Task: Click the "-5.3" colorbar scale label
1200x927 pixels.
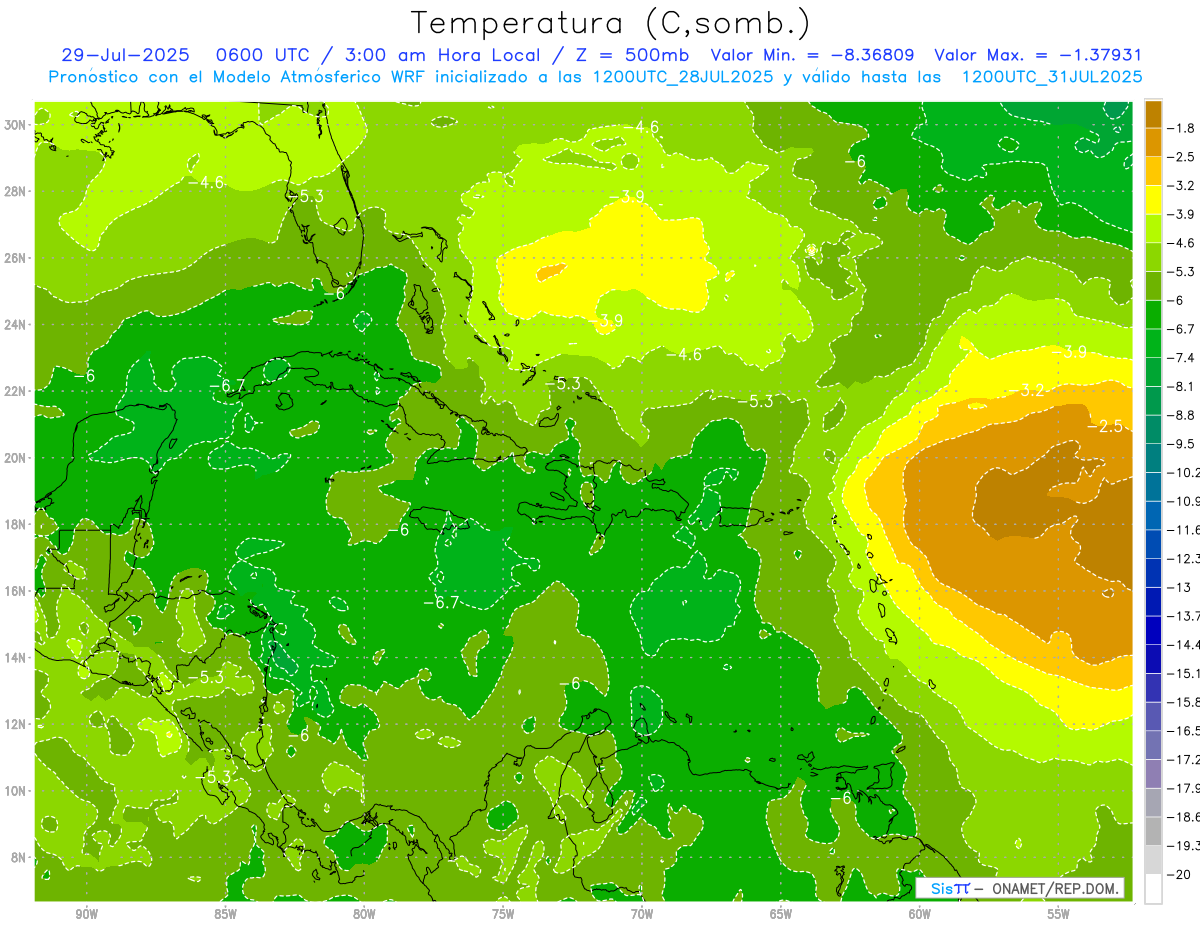Action: pos(1180,272)
